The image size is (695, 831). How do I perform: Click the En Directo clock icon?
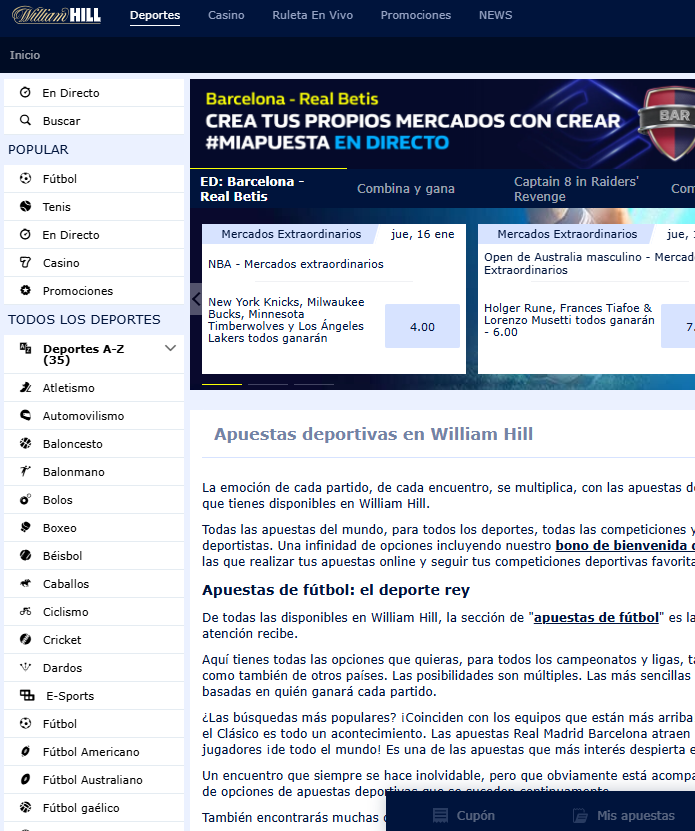click(x=25, y=93)
